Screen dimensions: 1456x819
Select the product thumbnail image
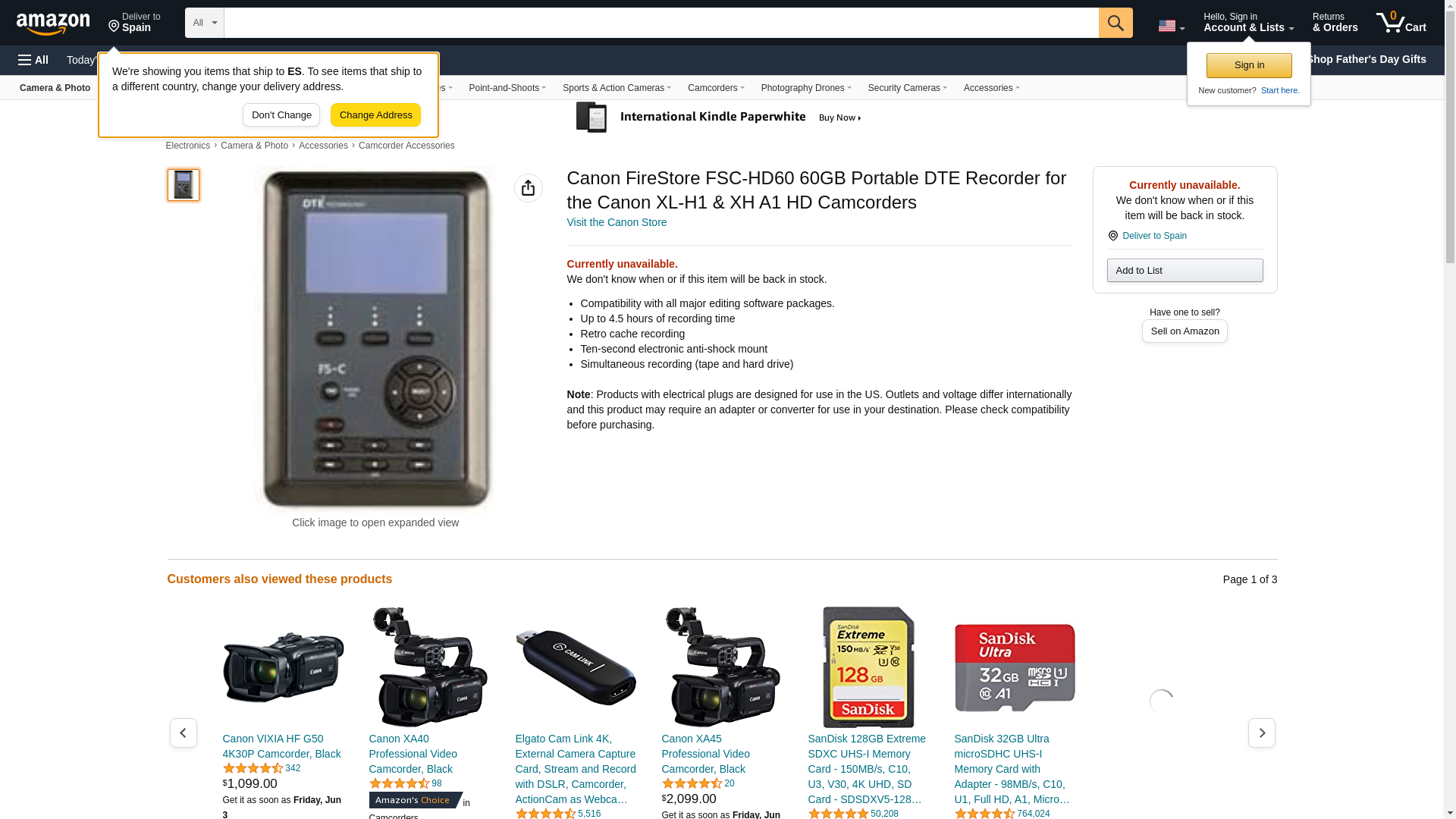pos(184,185)
